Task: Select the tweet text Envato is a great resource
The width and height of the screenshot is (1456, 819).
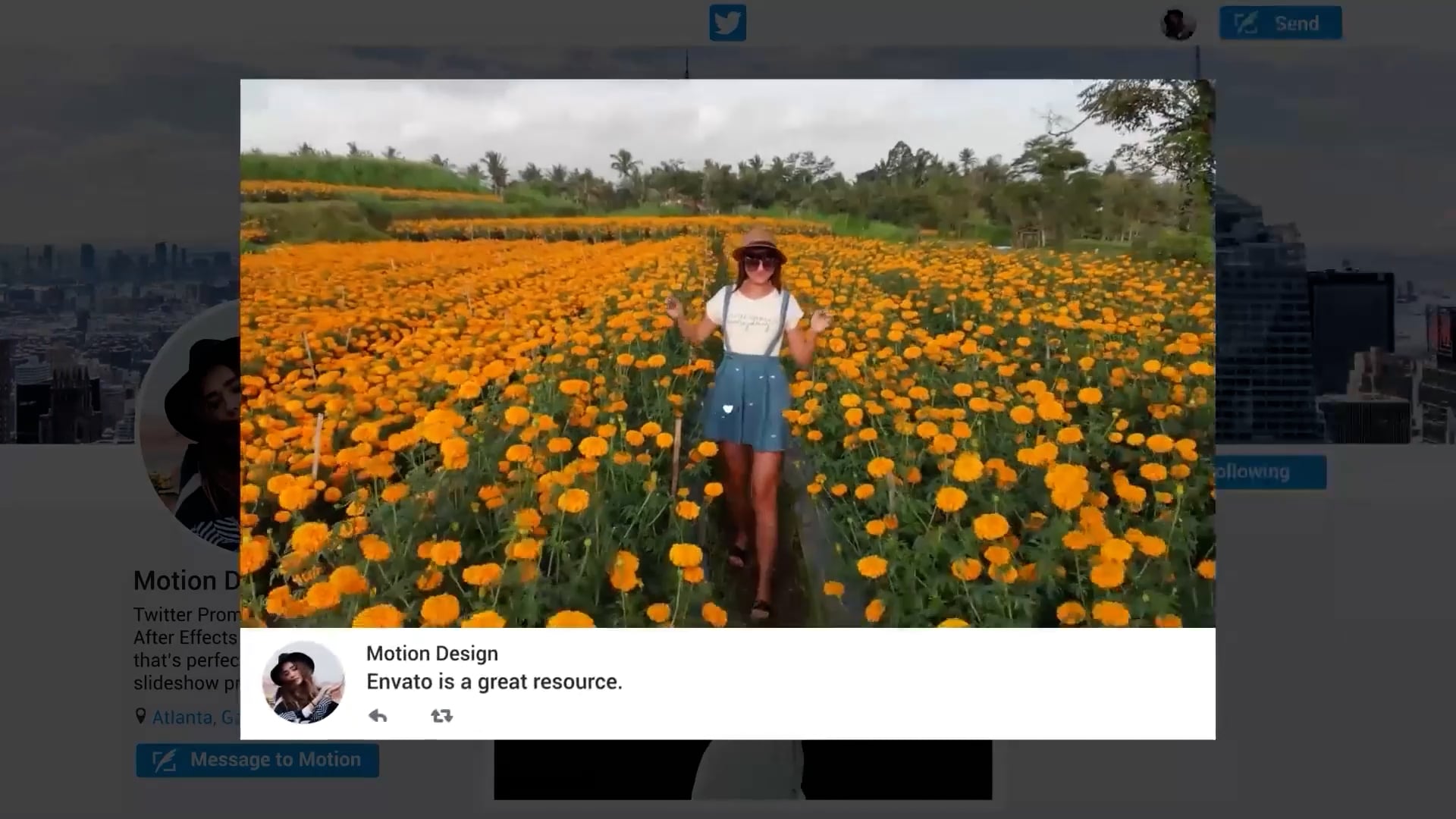Action: point(494,681)
